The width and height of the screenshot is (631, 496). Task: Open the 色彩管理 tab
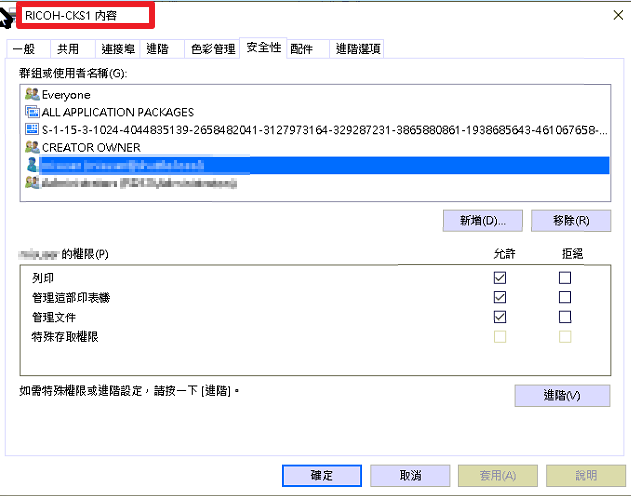point(212,49)
